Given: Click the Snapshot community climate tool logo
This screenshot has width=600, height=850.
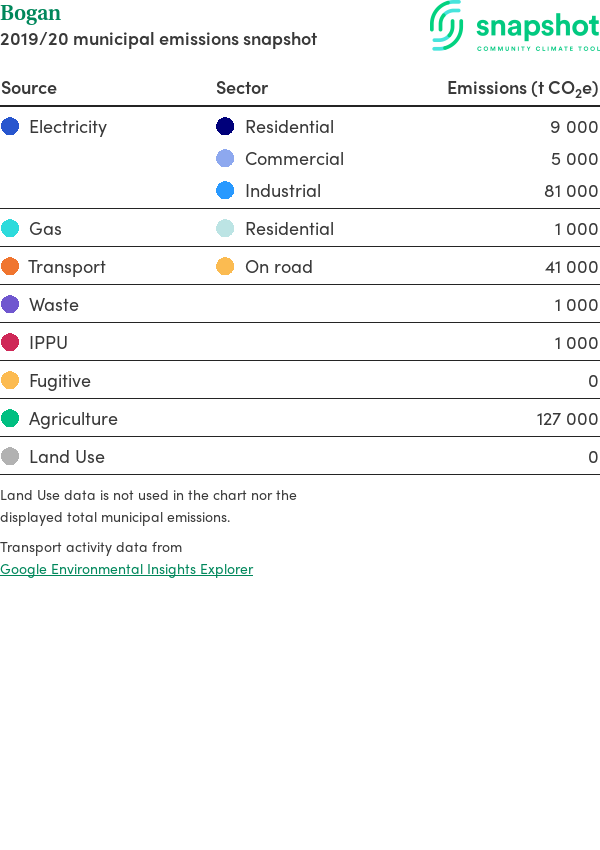Looking at the screenshot, I should [514, 26].
